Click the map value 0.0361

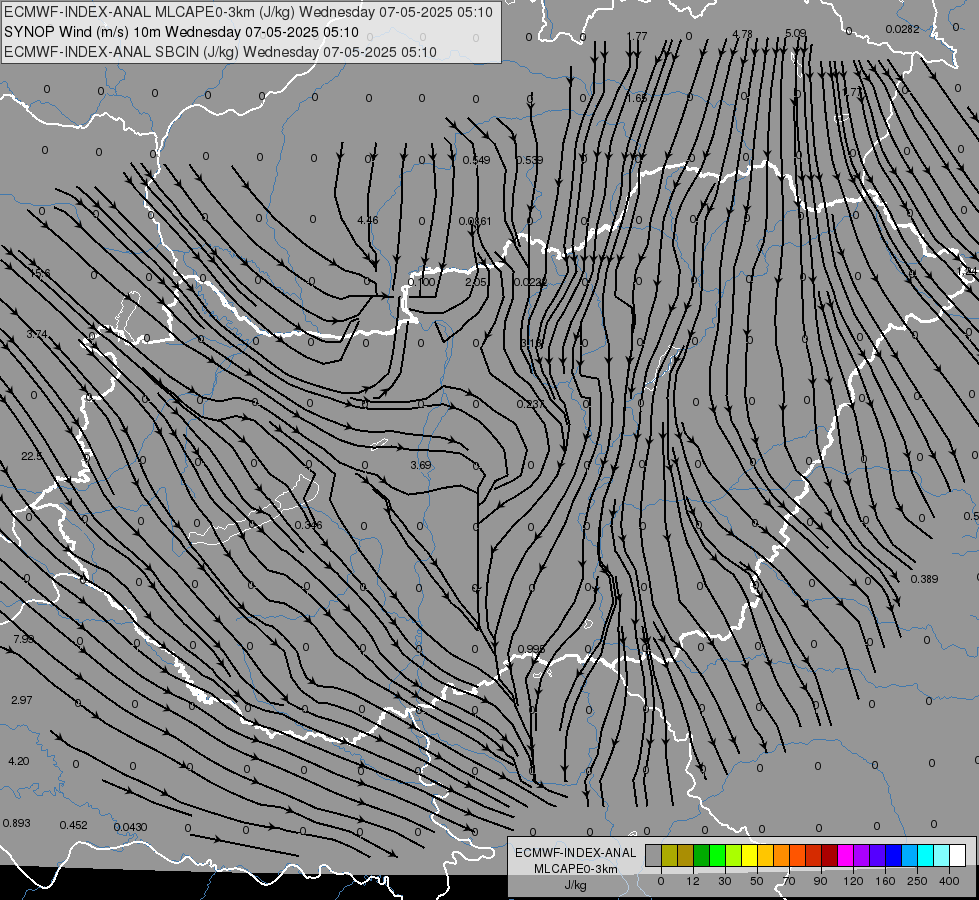point(475,220)
